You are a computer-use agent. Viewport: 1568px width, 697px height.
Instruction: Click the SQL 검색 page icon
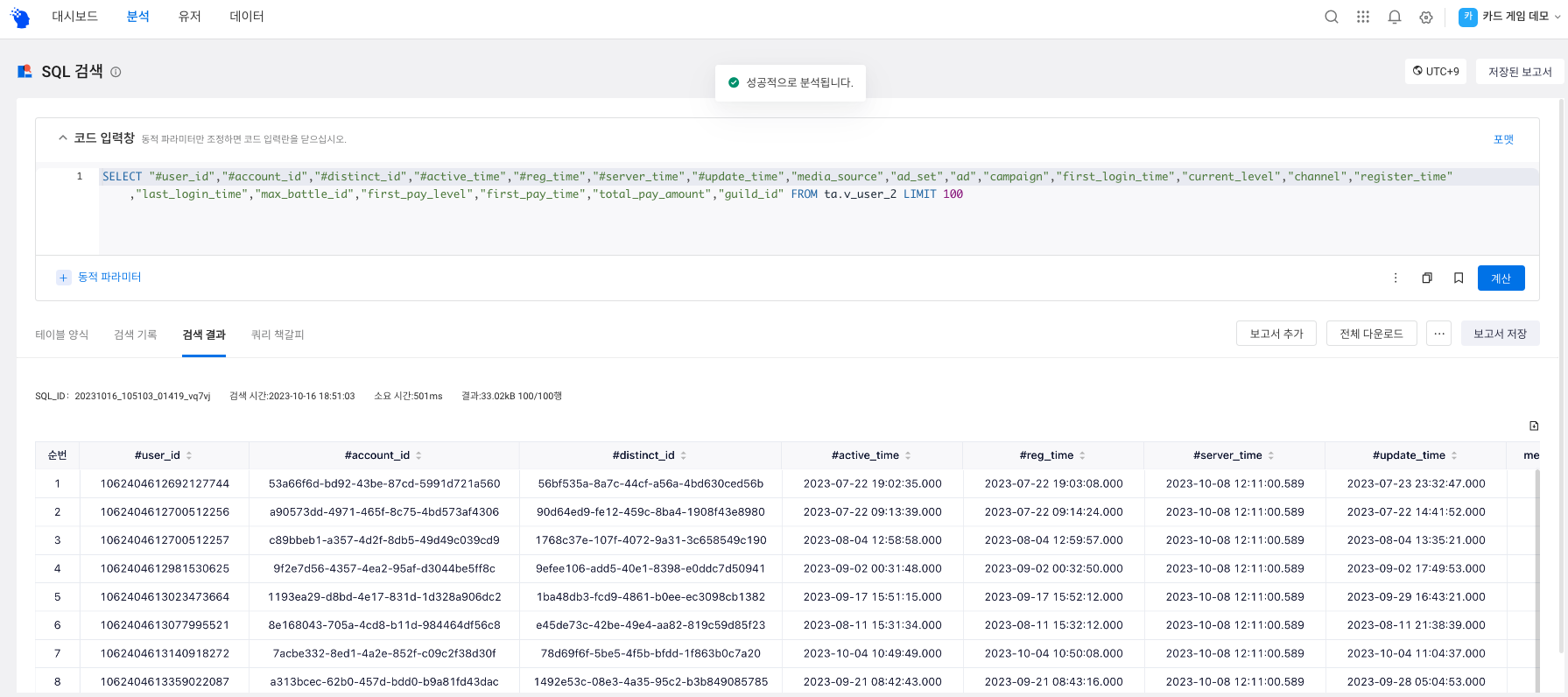(x=25, y=71)
